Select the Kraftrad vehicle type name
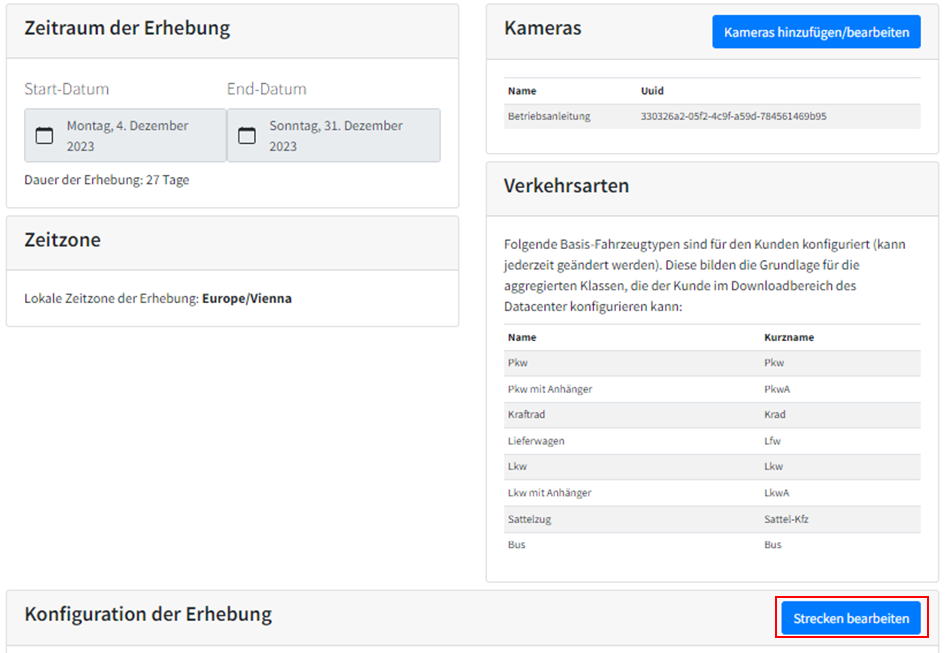 pos(526,415)
